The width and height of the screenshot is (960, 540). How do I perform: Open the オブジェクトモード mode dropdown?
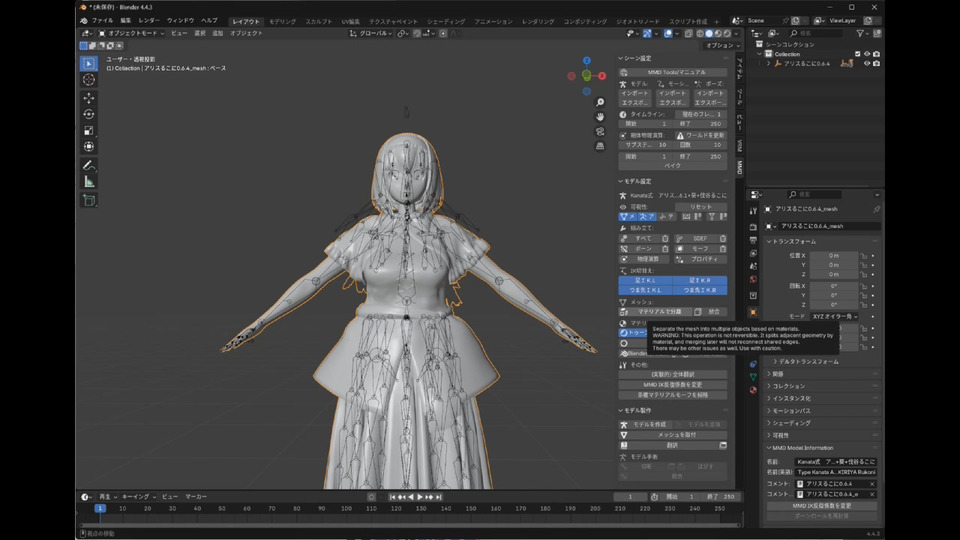click(134, 33)
